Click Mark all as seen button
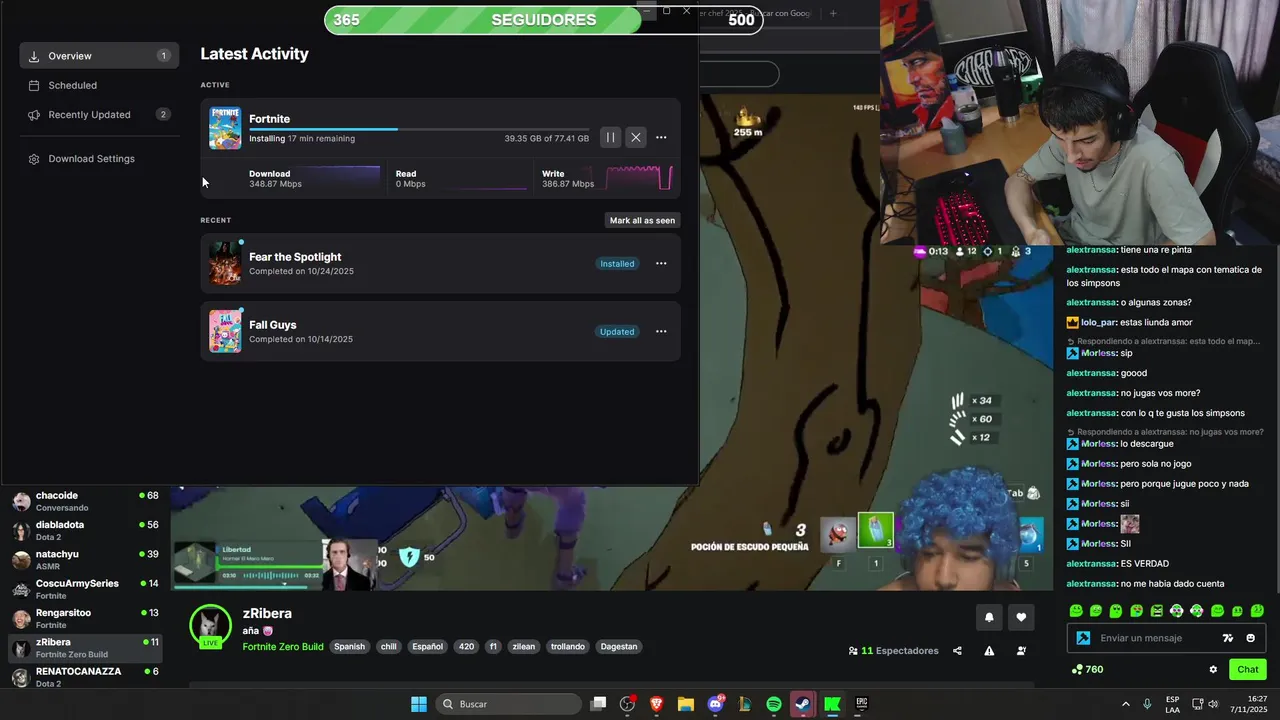 coord(642,220)
